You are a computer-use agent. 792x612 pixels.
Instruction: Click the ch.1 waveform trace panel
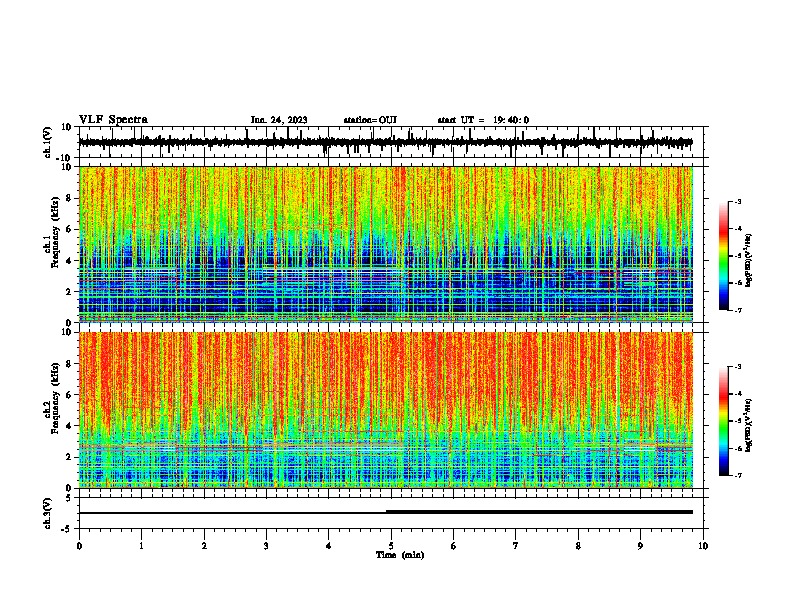tap(391, 142)
